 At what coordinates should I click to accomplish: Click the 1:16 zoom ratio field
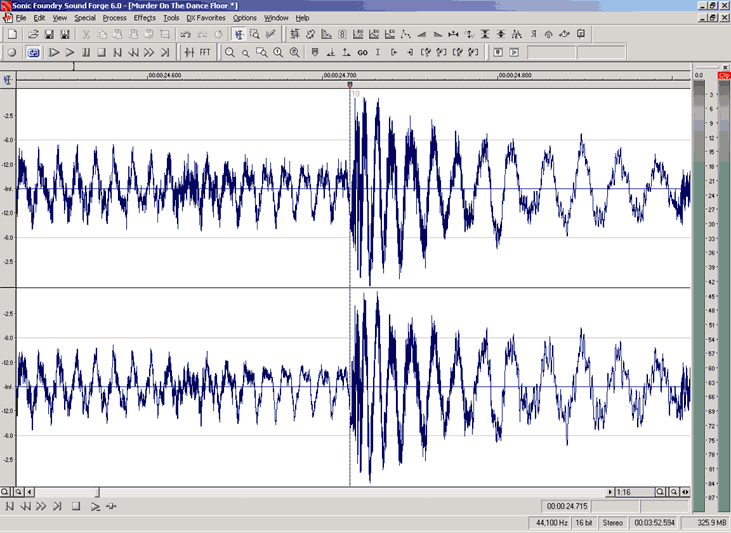pos(635,492)
